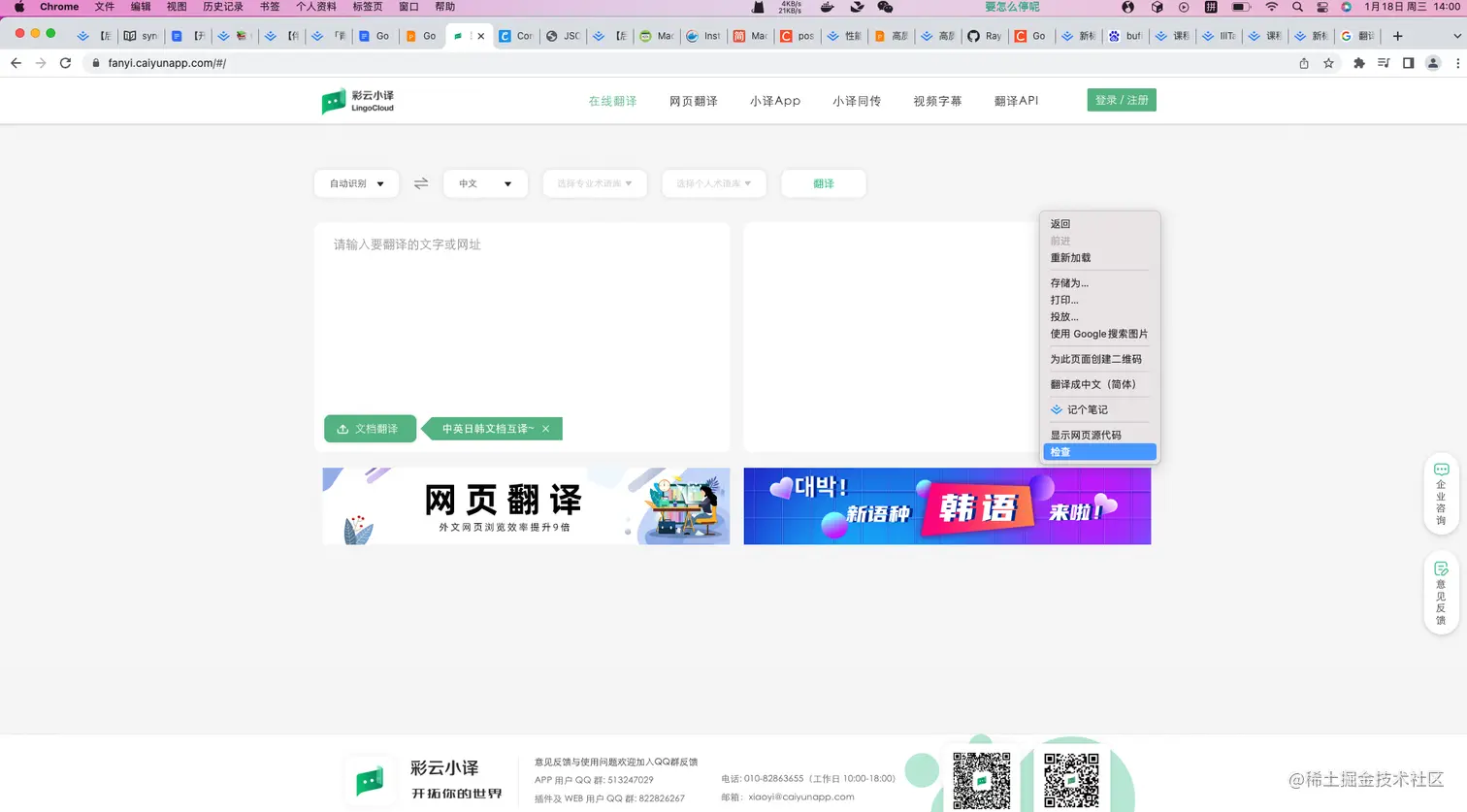Image resolution: width=1467 pixels, height=812 pixels.
Task: Open the 网页翻译 nav link
Action: (694, 101)
